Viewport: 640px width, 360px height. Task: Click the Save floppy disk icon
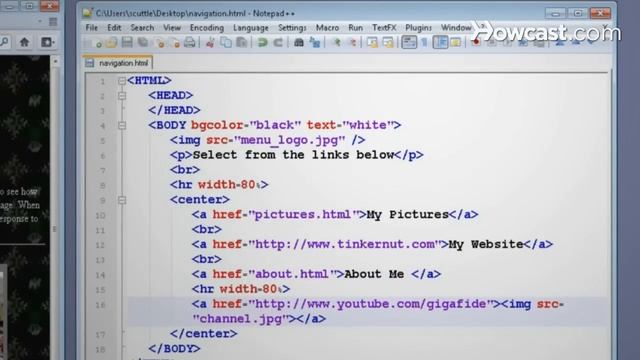(x=127, y=42)
